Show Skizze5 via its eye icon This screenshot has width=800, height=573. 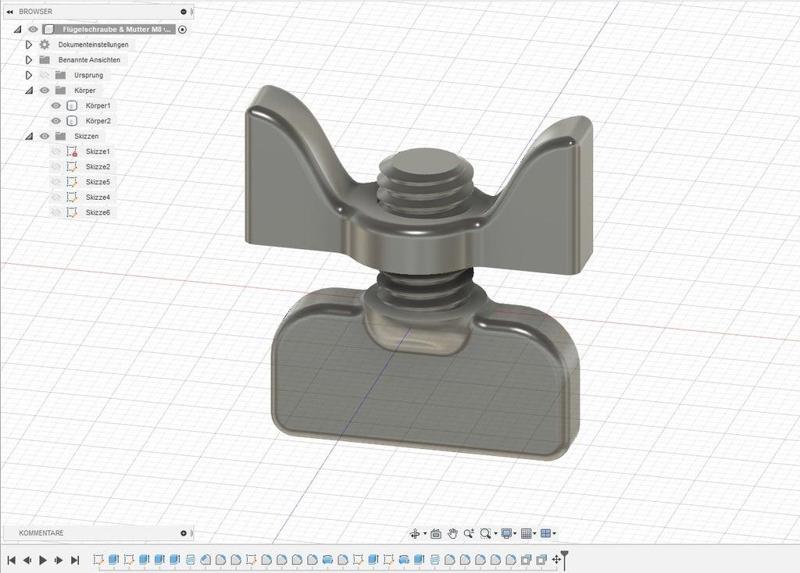coord(56,182)
